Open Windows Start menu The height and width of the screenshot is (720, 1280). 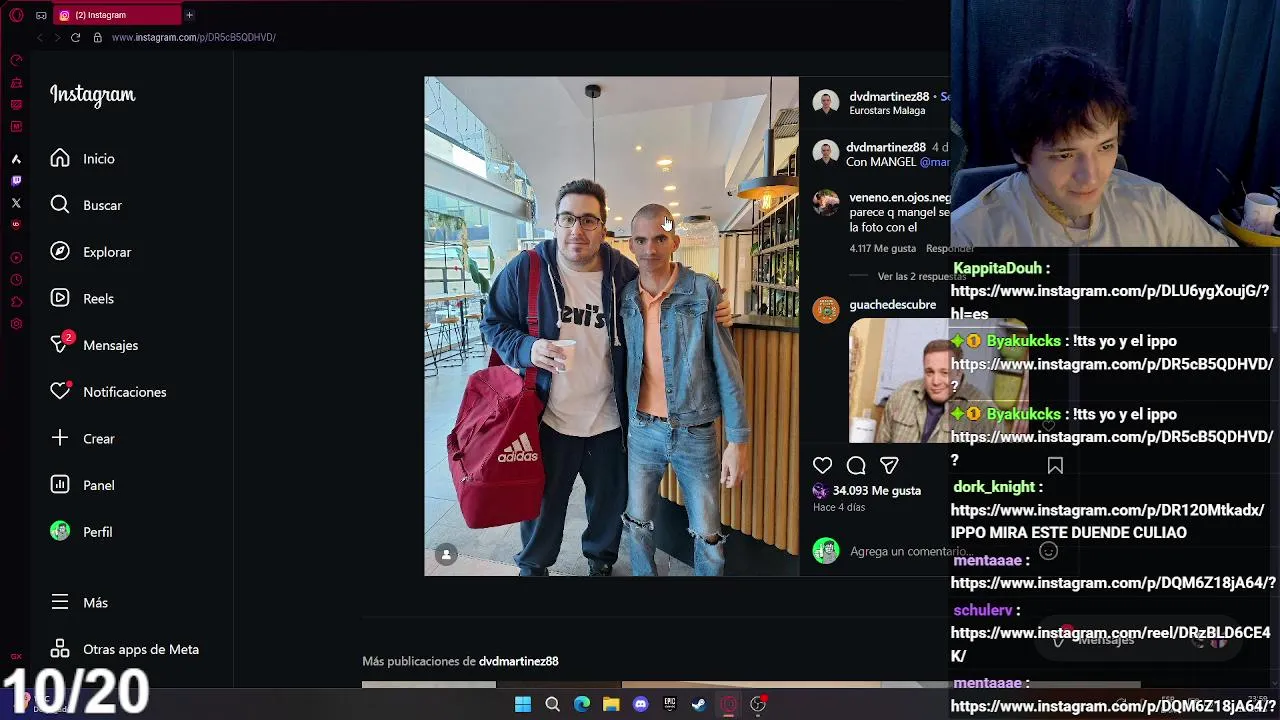pyautogui.click(x=522, y=704)
